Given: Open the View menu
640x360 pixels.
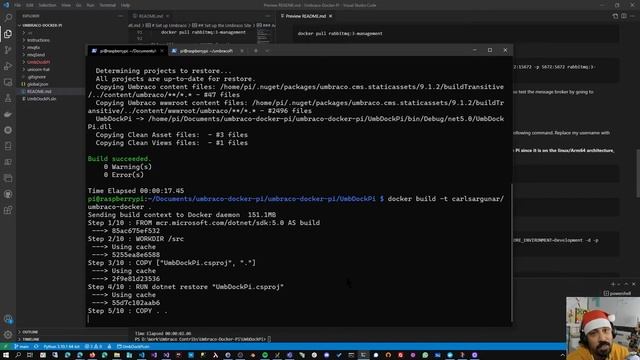Looking at the screenshot, I should coord(66,5).
